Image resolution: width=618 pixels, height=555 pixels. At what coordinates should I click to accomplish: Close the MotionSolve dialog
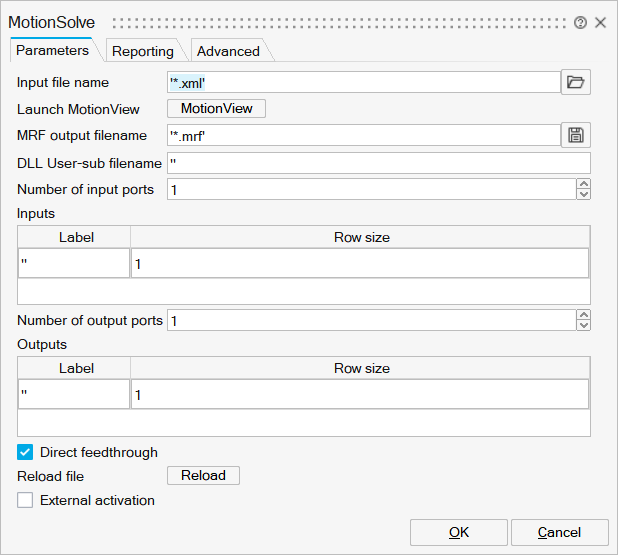click(600, 23)
